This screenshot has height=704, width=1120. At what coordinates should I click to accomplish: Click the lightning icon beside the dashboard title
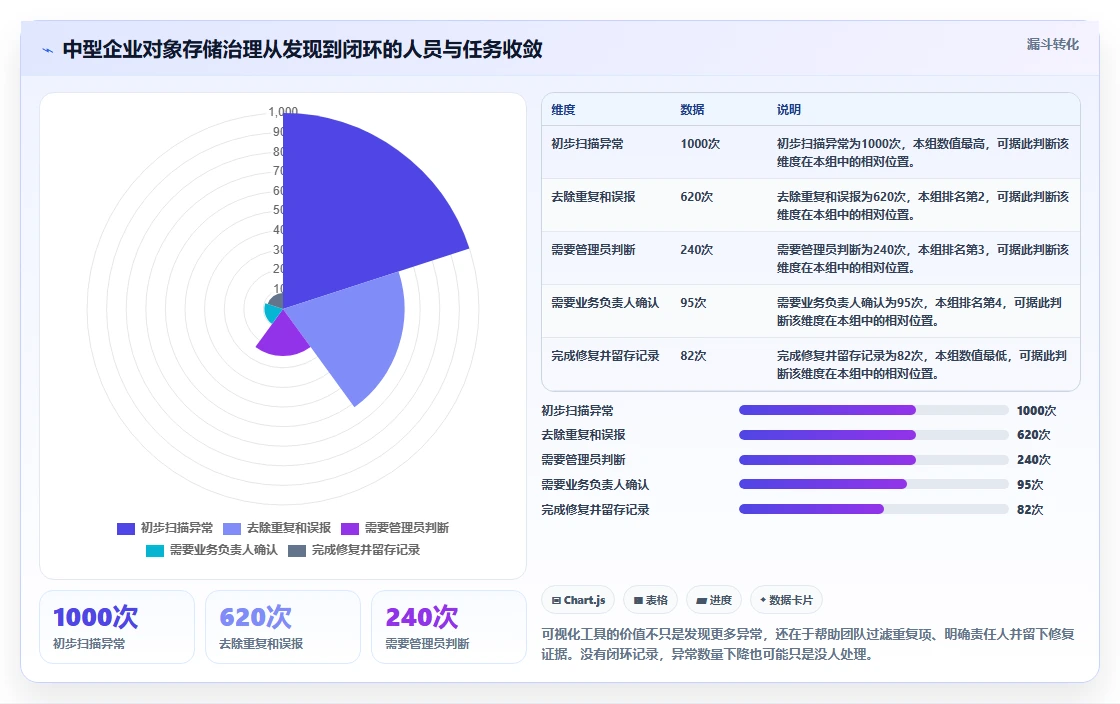(48, 50)
